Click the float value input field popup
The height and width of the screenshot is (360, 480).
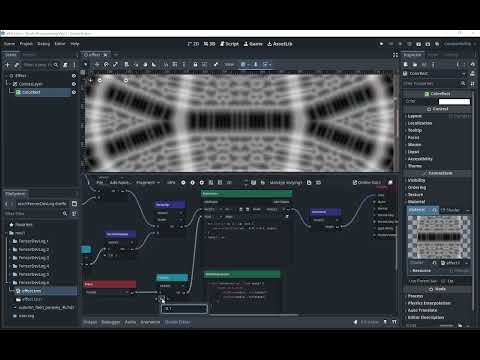point(184,309)
